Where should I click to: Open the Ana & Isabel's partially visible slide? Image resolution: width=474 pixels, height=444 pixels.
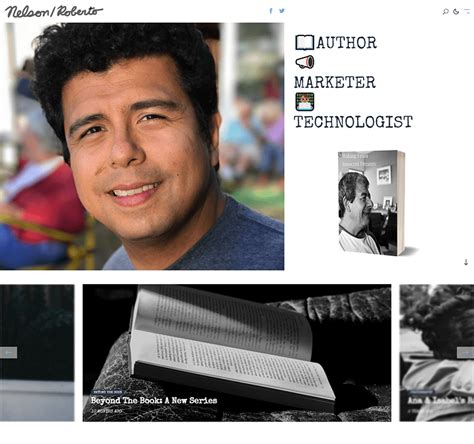point(437,353)
